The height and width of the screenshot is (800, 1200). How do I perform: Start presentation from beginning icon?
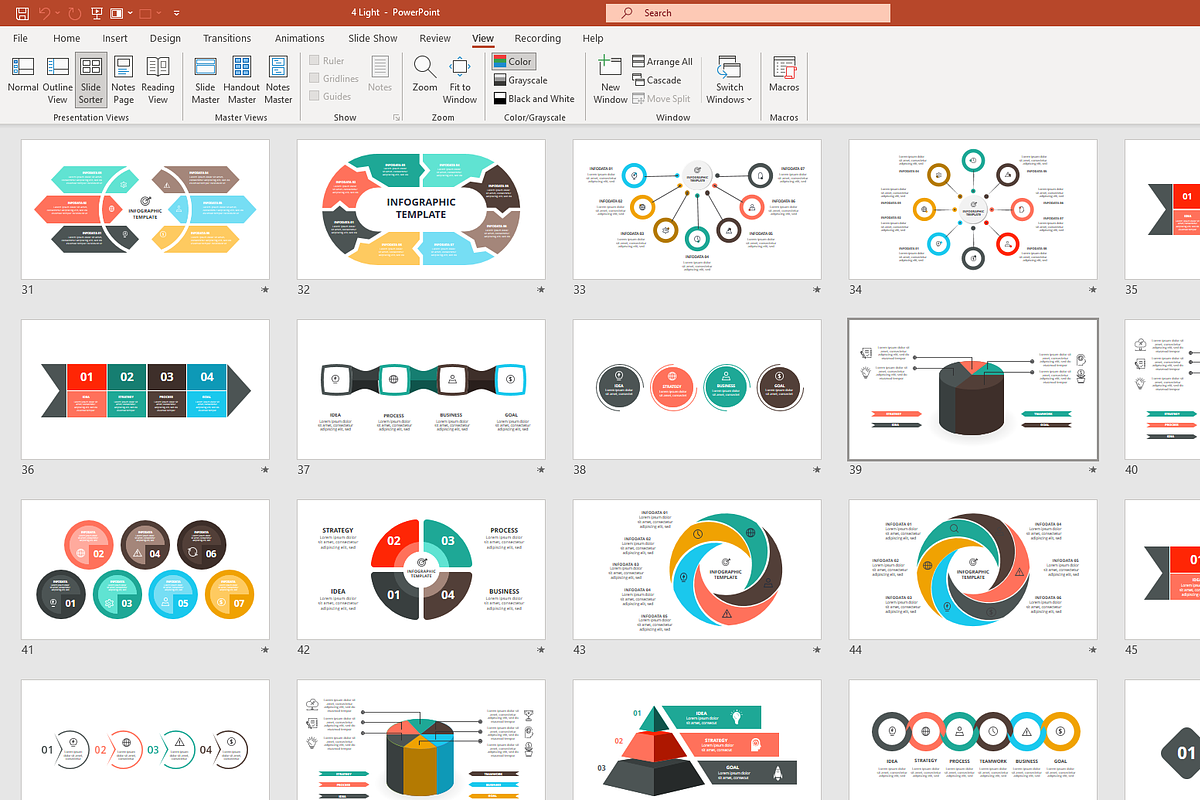point(97,13)
